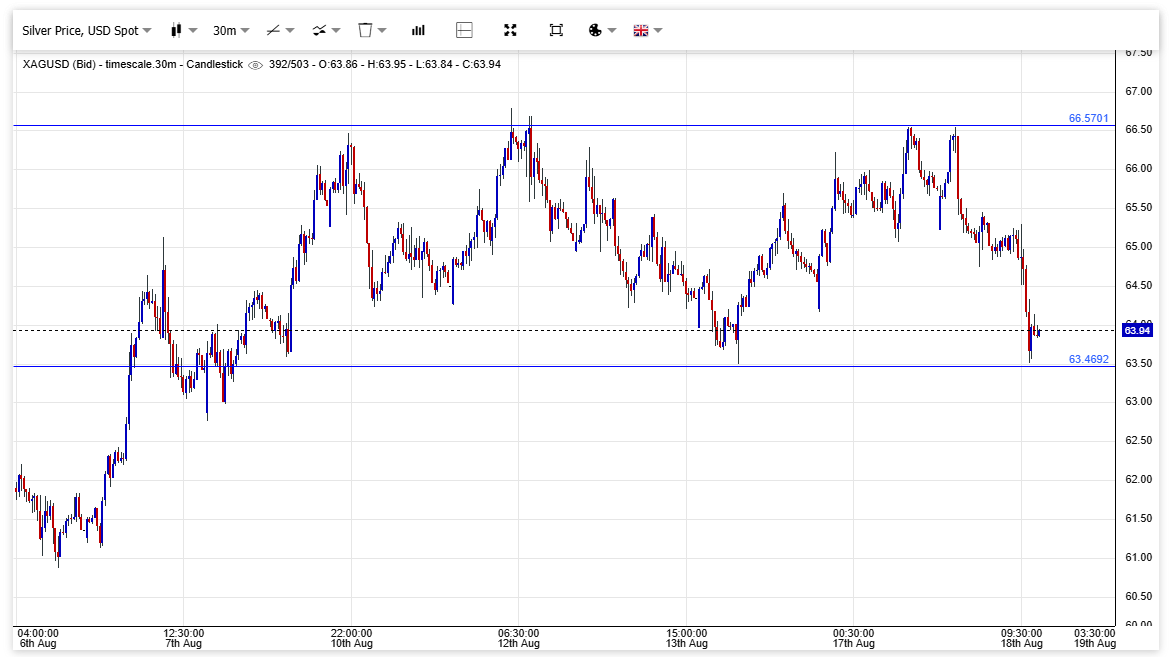The image size is (1171, 657).
Task: Open the color palette theme dropdown
Action: point(612,31)
